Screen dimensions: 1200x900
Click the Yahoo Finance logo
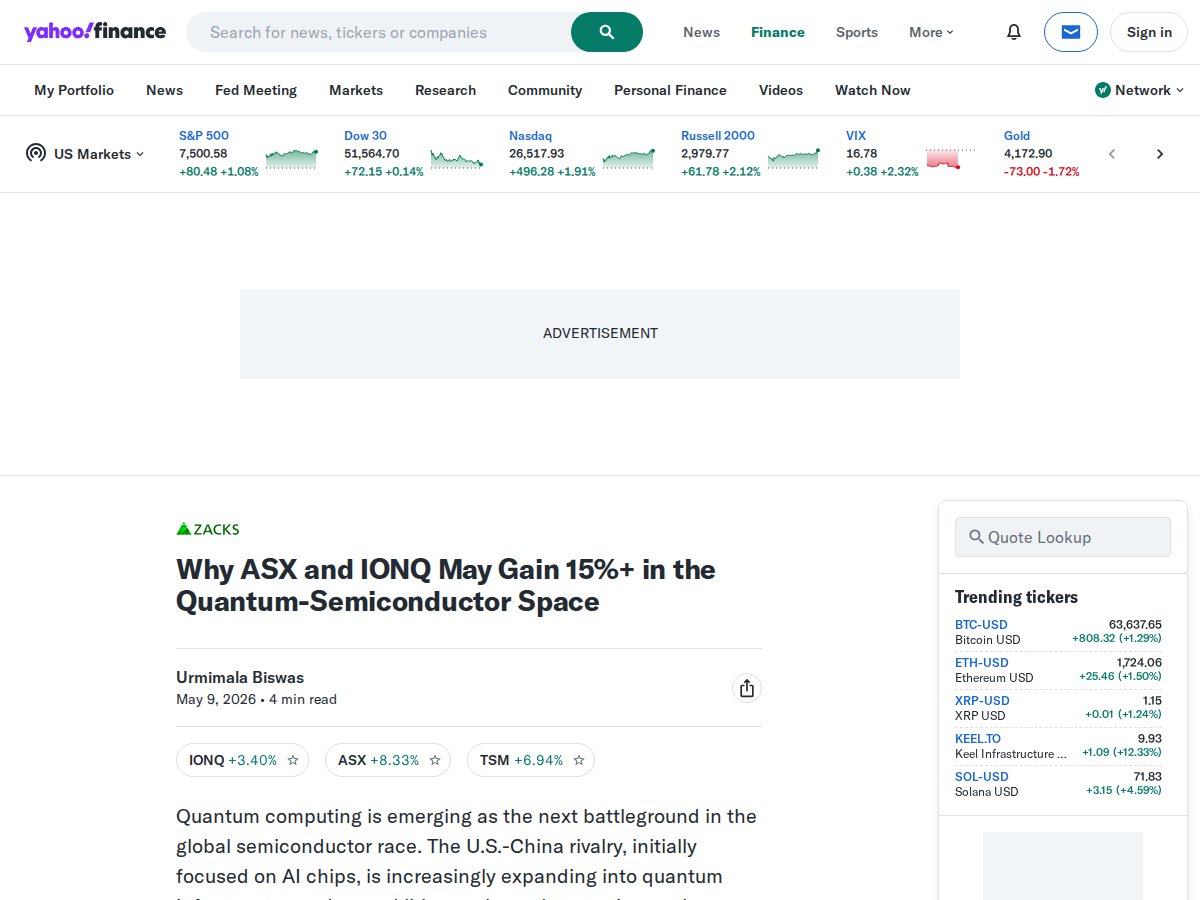(95, 32)
